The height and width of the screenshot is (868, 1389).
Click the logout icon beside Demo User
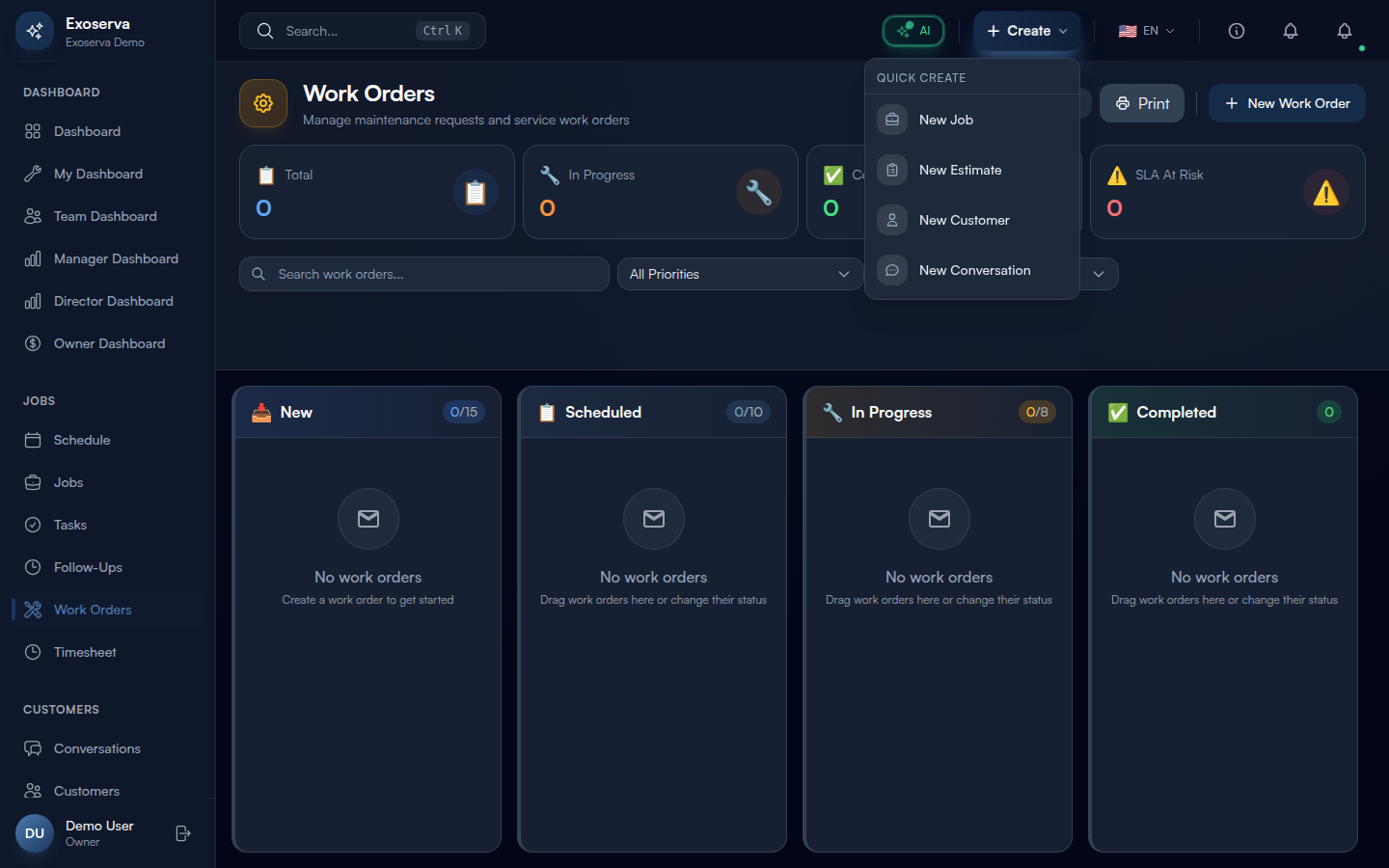pos(183,833)
